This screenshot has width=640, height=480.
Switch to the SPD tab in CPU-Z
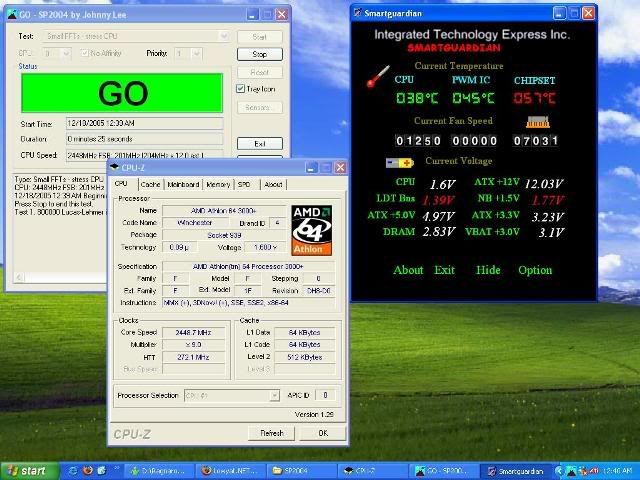pos(244,184)
